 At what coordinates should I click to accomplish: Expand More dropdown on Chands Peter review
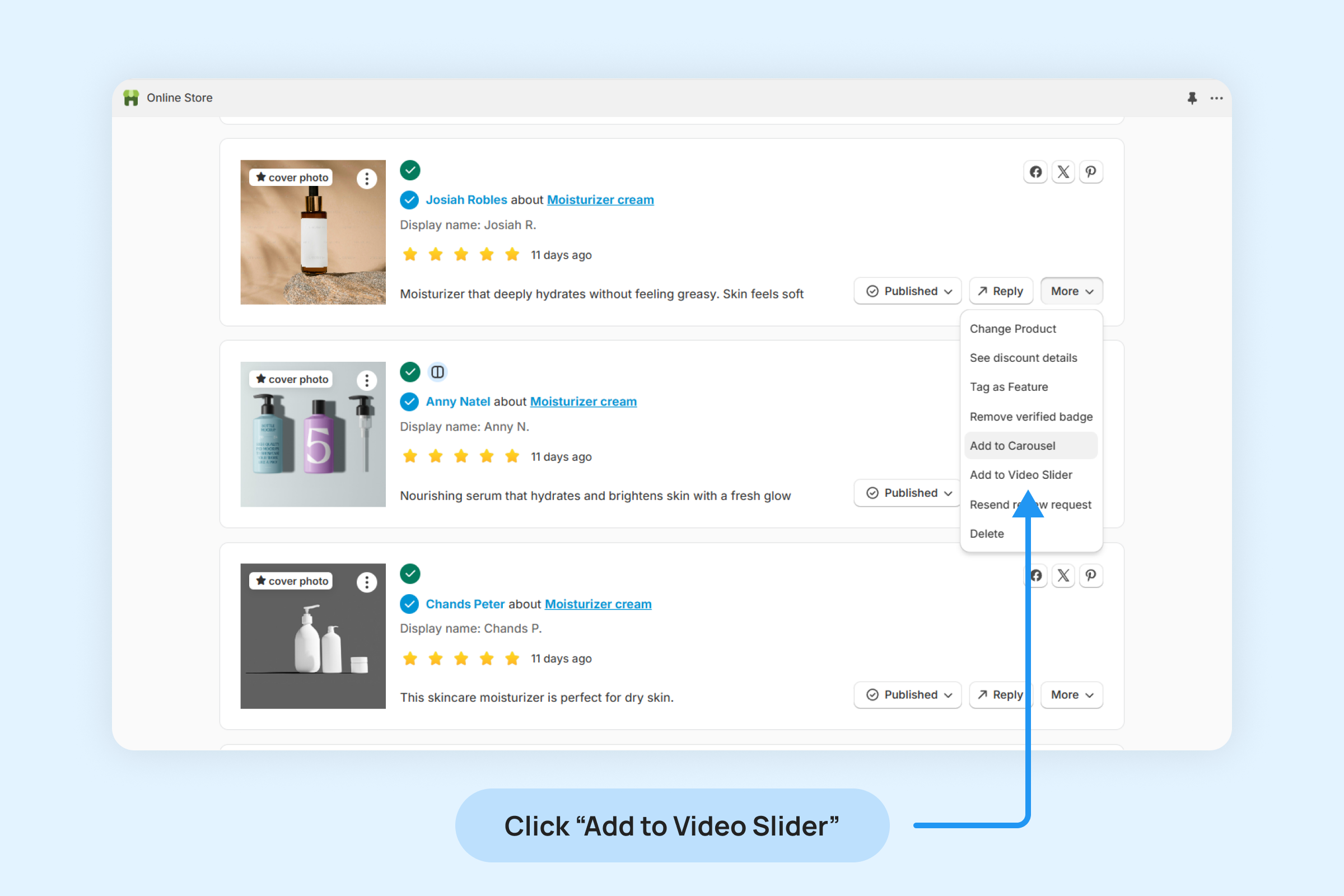point(1071,695)
